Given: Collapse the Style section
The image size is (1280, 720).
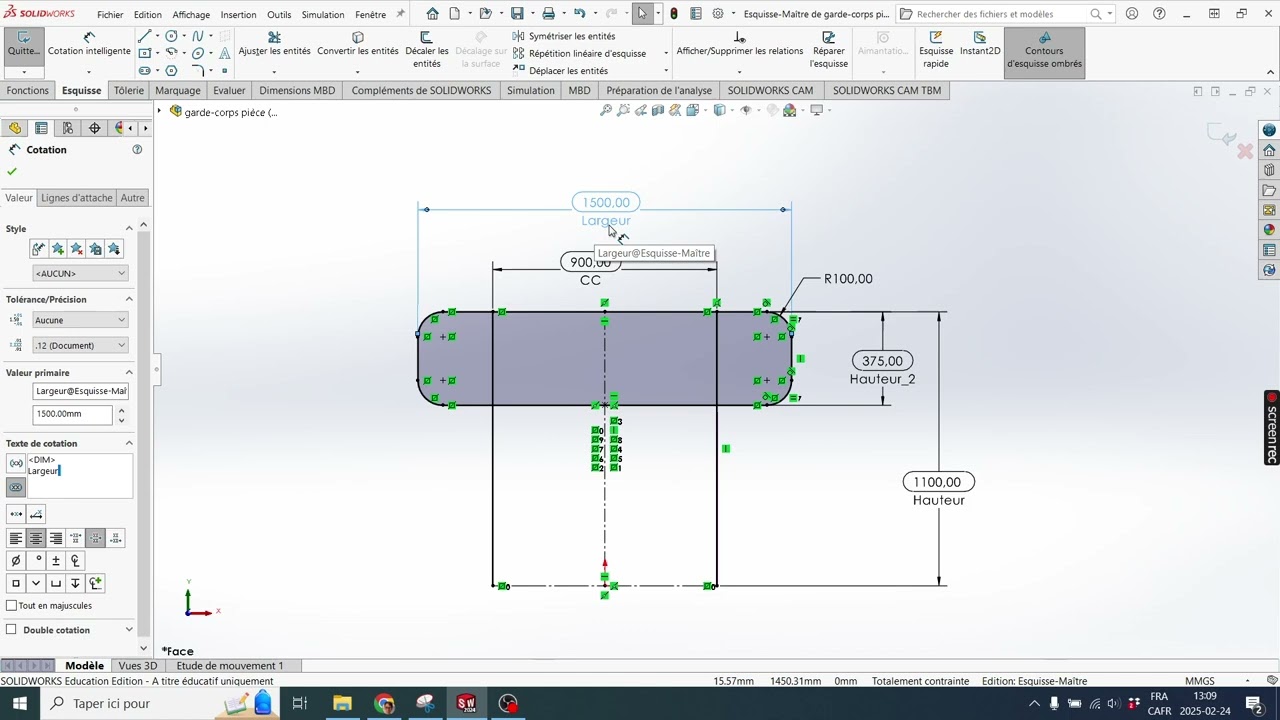Looking at the screenshot, I should (129, 229).
